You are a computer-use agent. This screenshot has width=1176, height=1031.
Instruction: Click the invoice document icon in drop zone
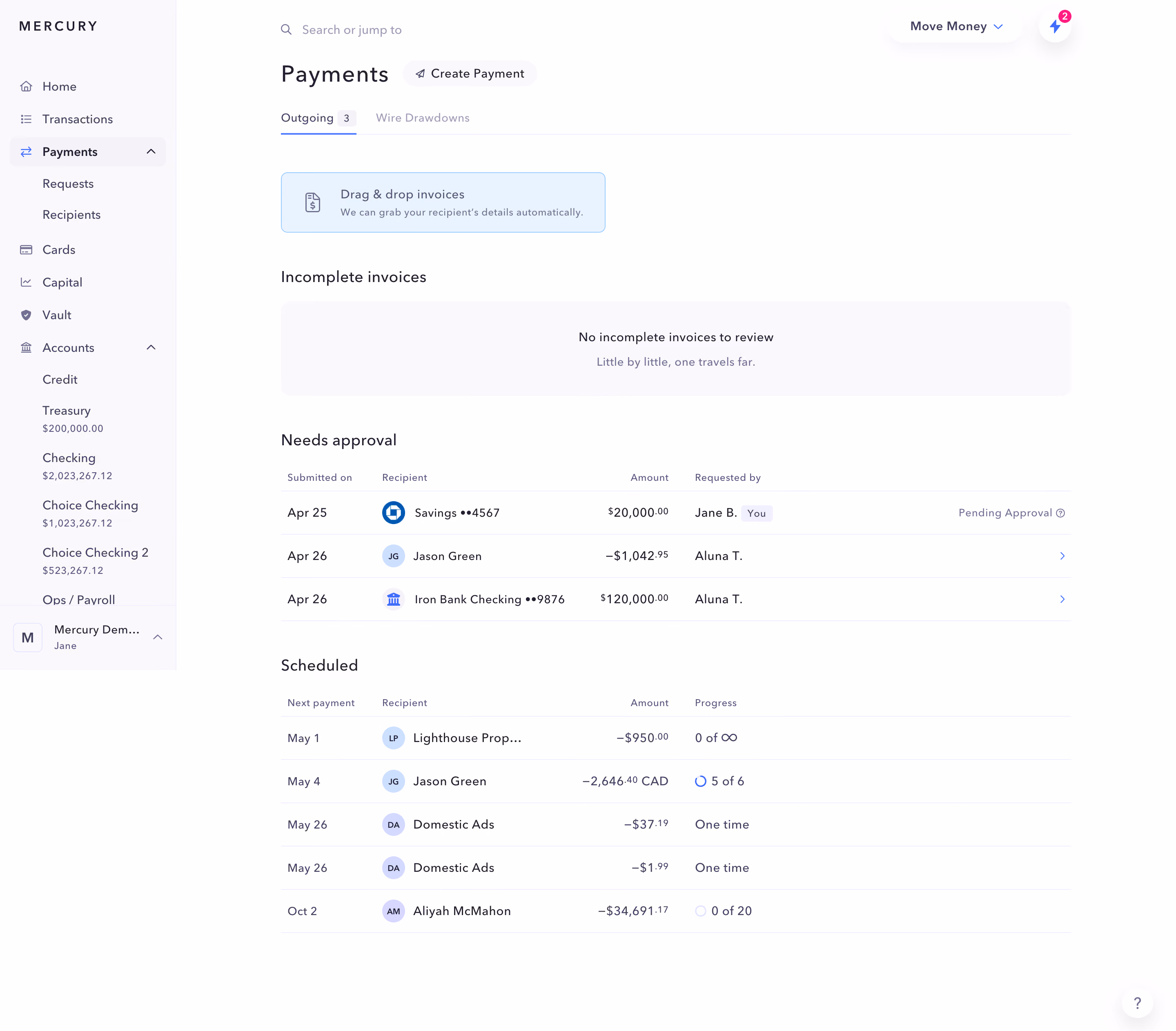tap(312, 202)
